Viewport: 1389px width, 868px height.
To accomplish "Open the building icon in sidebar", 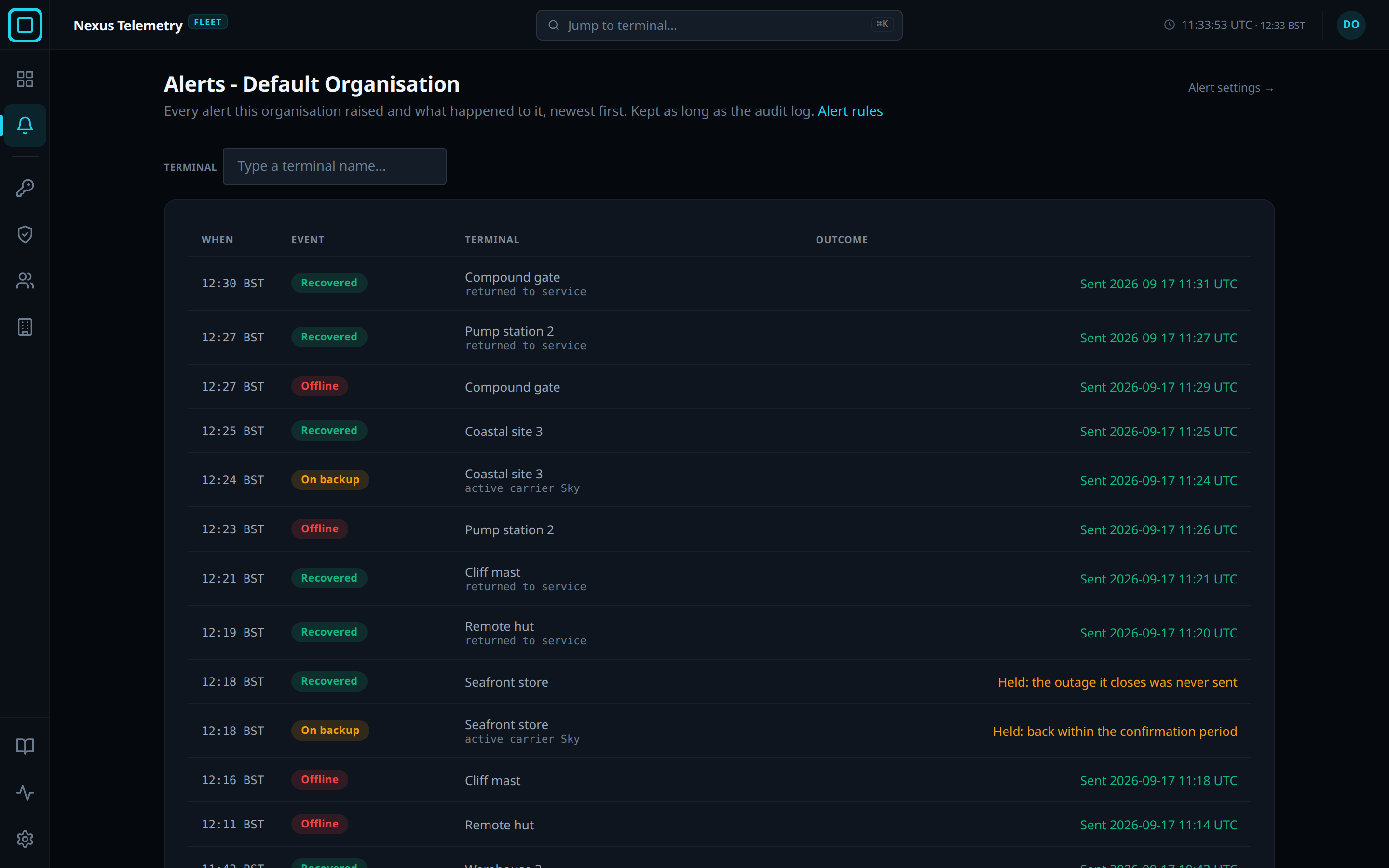I will click(x=25, y=327).
